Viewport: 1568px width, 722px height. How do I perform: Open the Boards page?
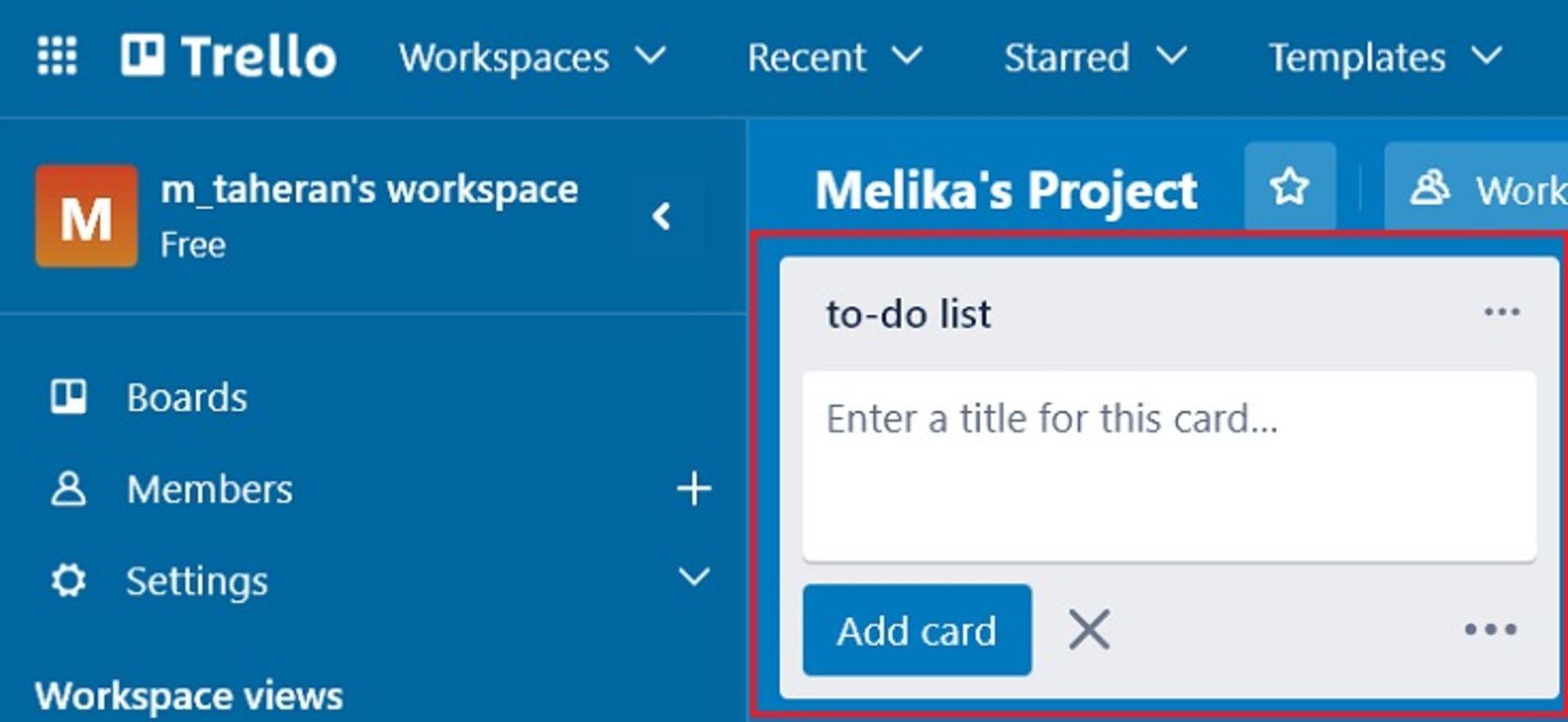tap(186, 398)
